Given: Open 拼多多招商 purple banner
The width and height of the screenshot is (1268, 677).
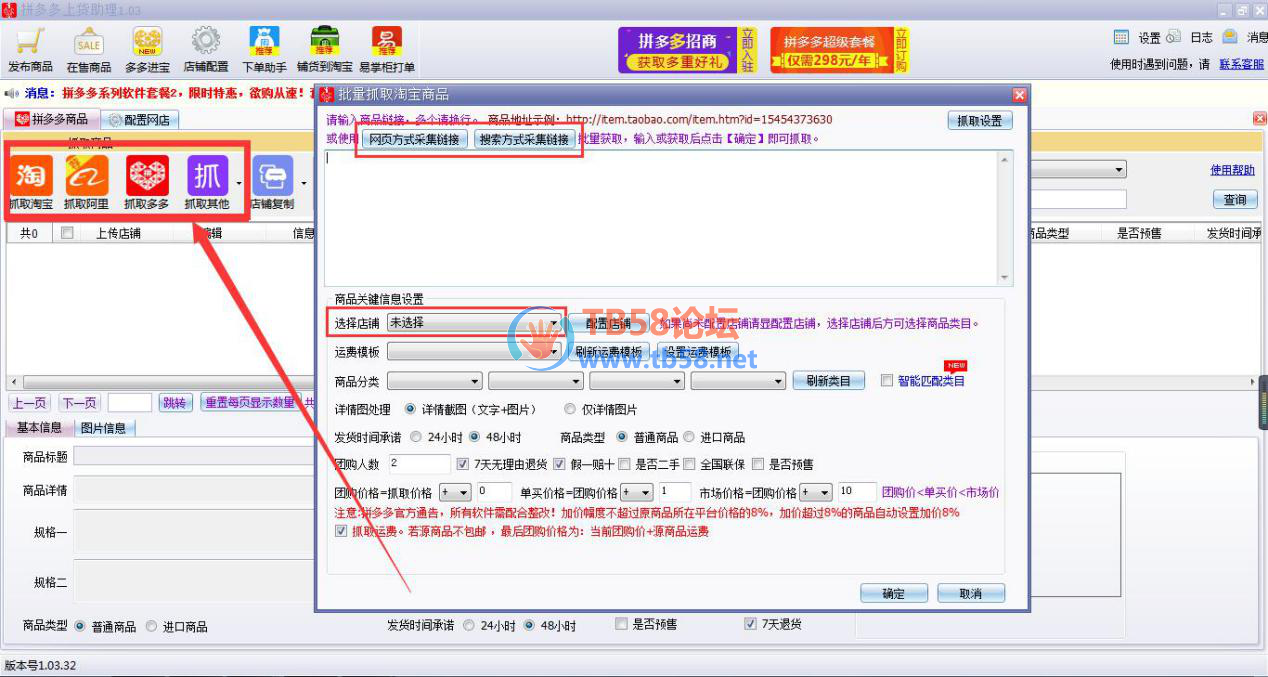Looking at the screenshot, I should coord(687,50).
